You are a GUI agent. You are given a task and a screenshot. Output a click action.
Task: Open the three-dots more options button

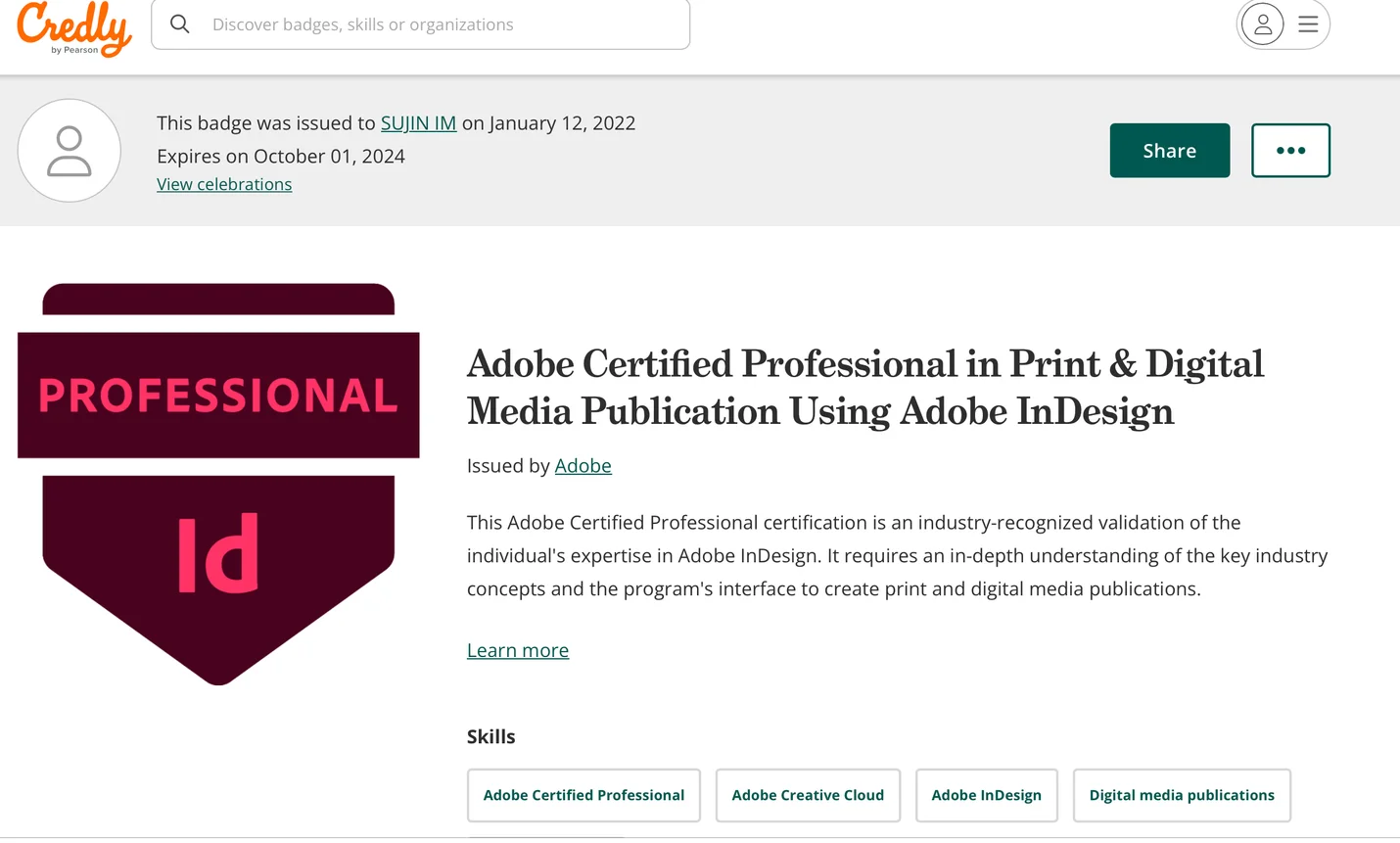[x=1290, y=151]
